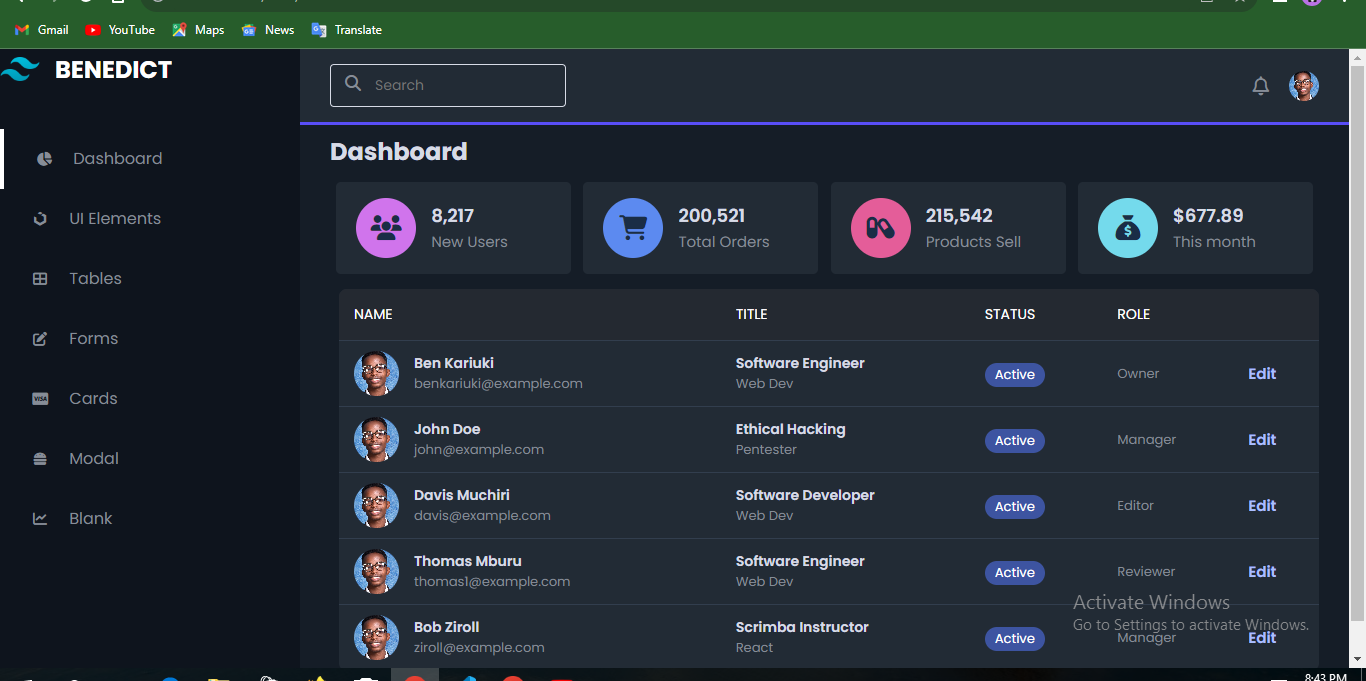Screen dimensions: 1366x681
Task: Select Tables from the sidebar menu
Action: [95, 278]
